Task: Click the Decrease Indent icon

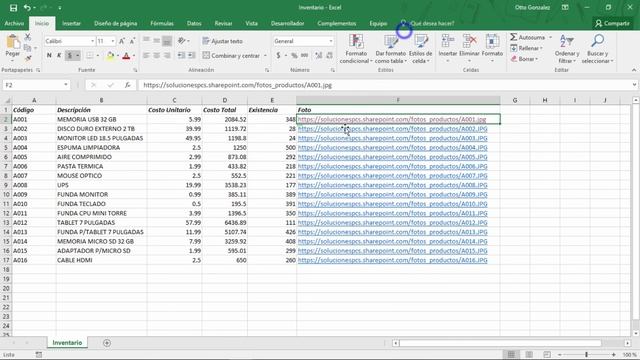Action: pyautogui.click(x=181, y=56)
